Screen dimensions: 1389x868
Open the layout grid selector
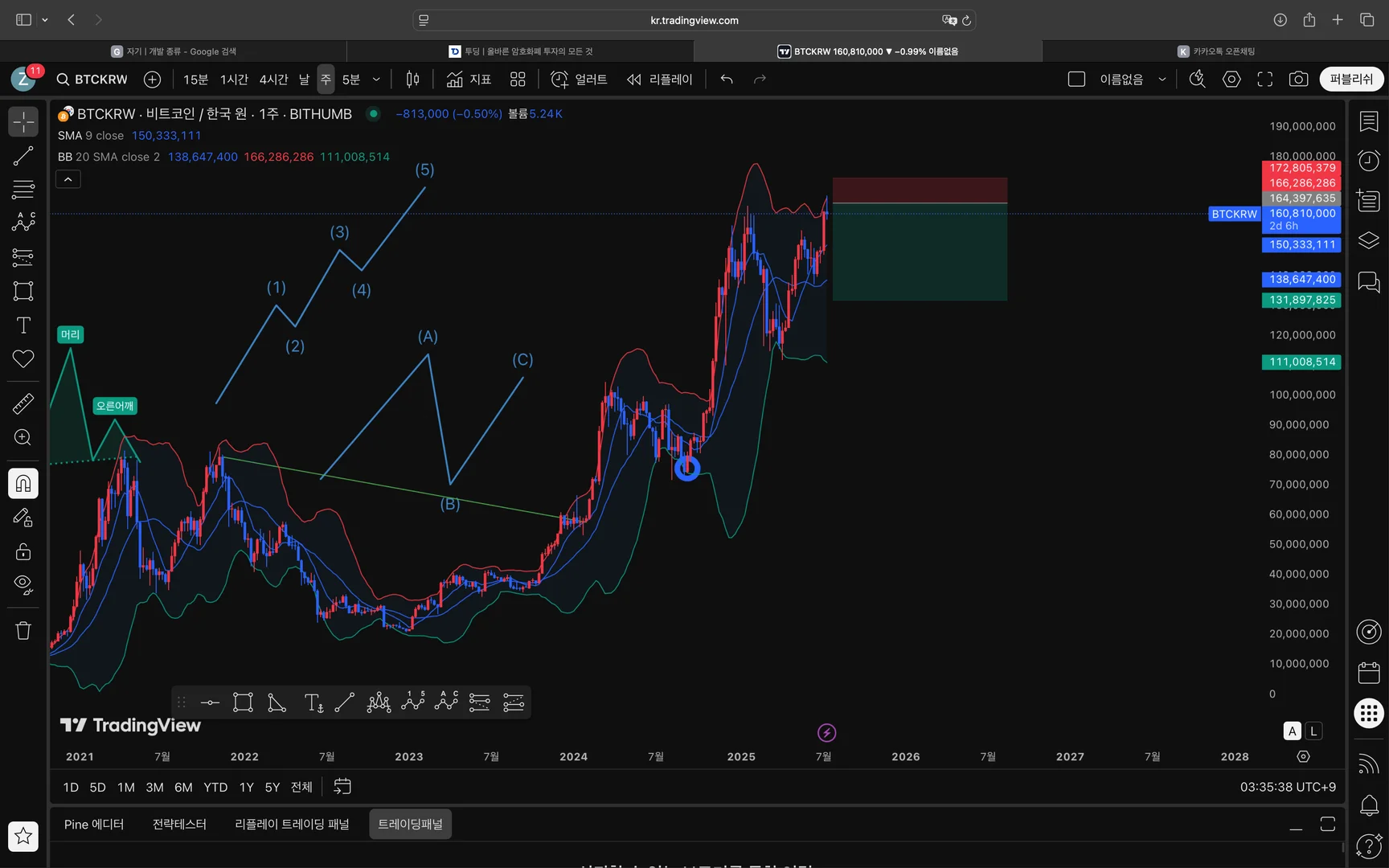point(518,79)
